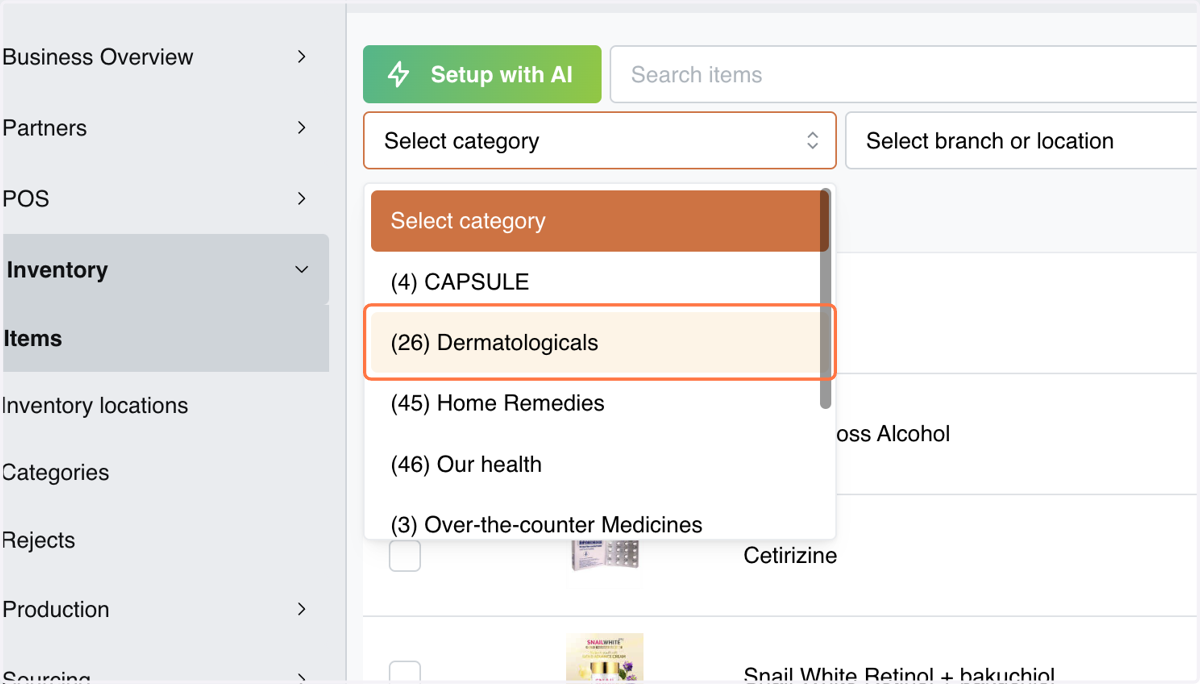Click the Partners sidebar label
1200x684 pixels.
click(45, 128)
